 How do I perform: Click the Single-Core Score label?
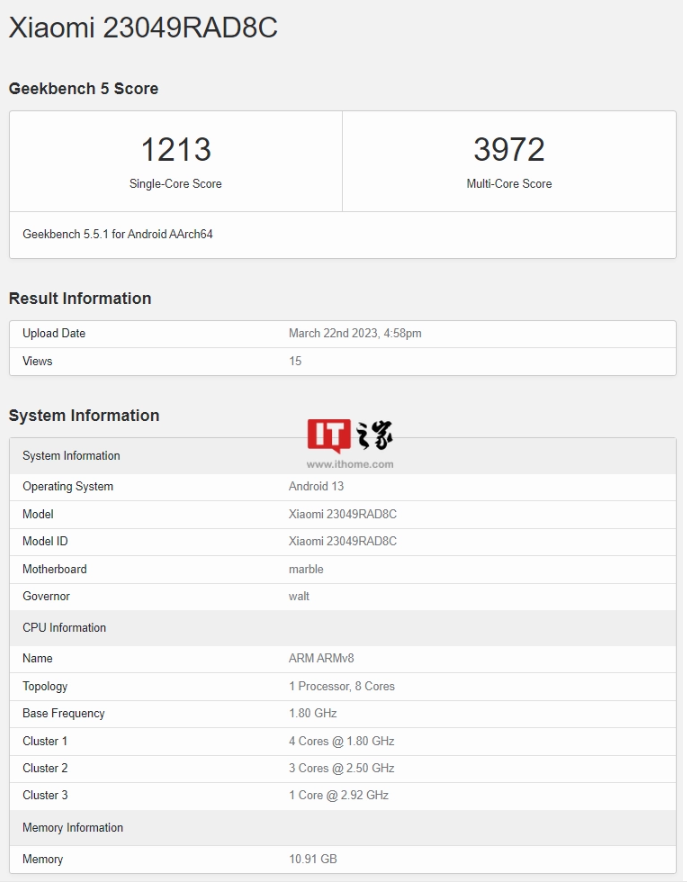175,184
